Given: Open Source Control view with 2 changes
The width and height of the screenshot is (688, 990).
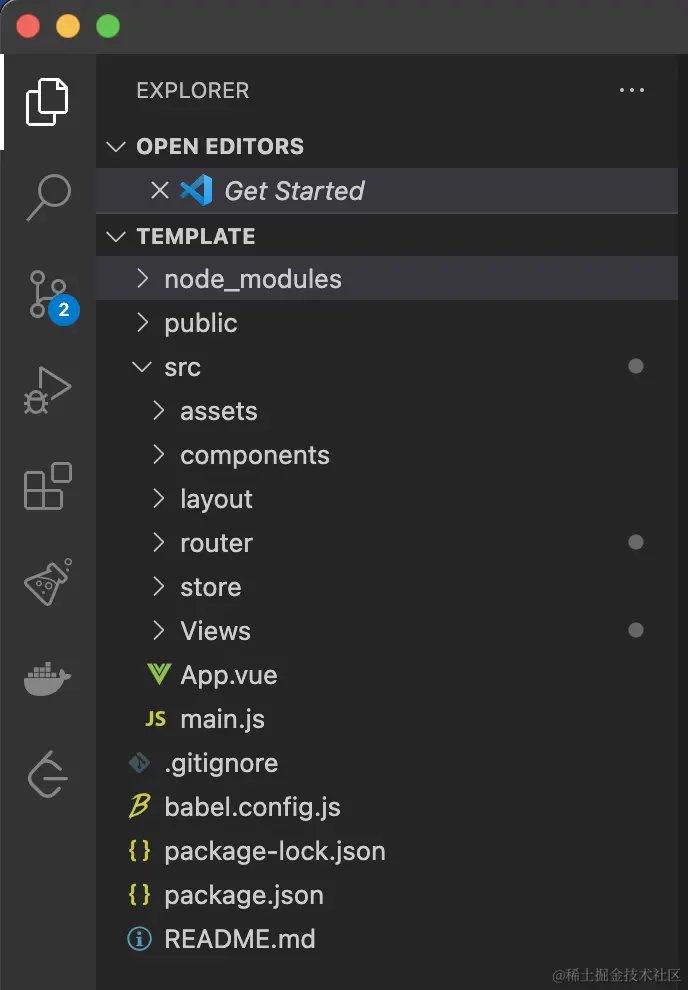Looking at the screenshot, I should coord(47,297).
